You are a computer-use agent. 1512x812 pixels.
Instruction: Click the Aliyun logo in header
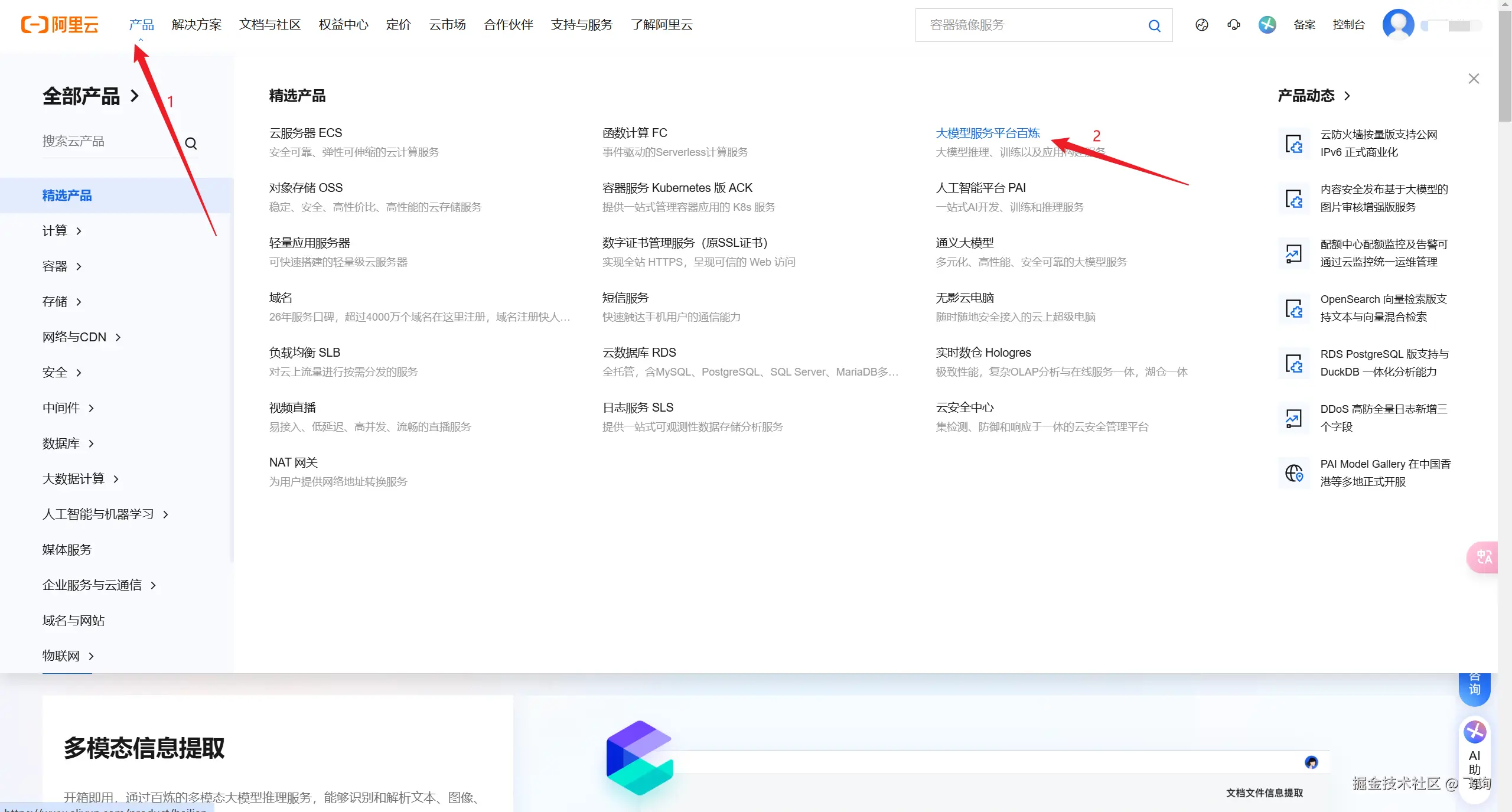(59, 24)
